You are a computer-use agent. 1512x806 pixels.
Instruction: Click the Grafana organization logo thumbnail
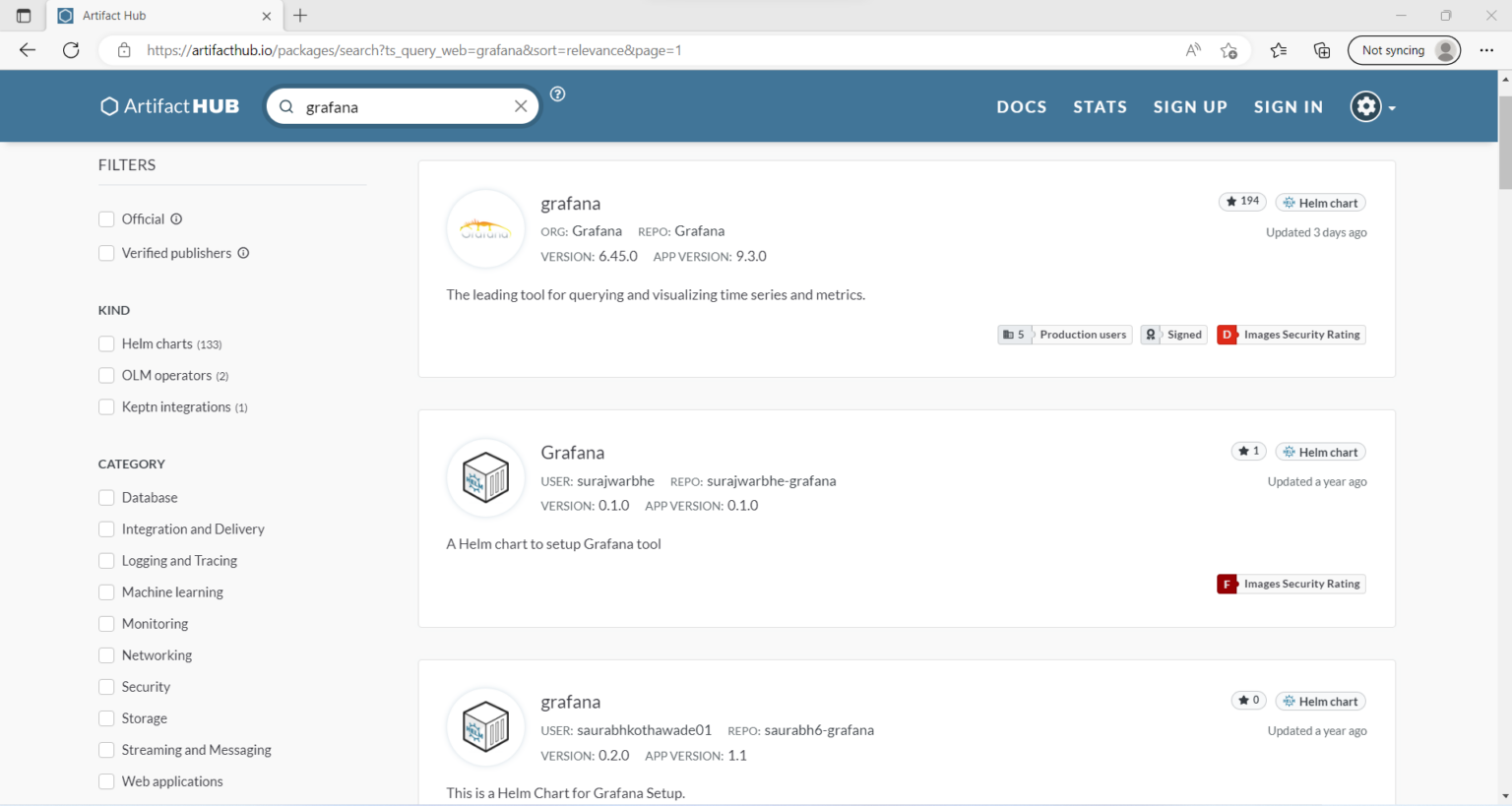(x=485, y=228)
